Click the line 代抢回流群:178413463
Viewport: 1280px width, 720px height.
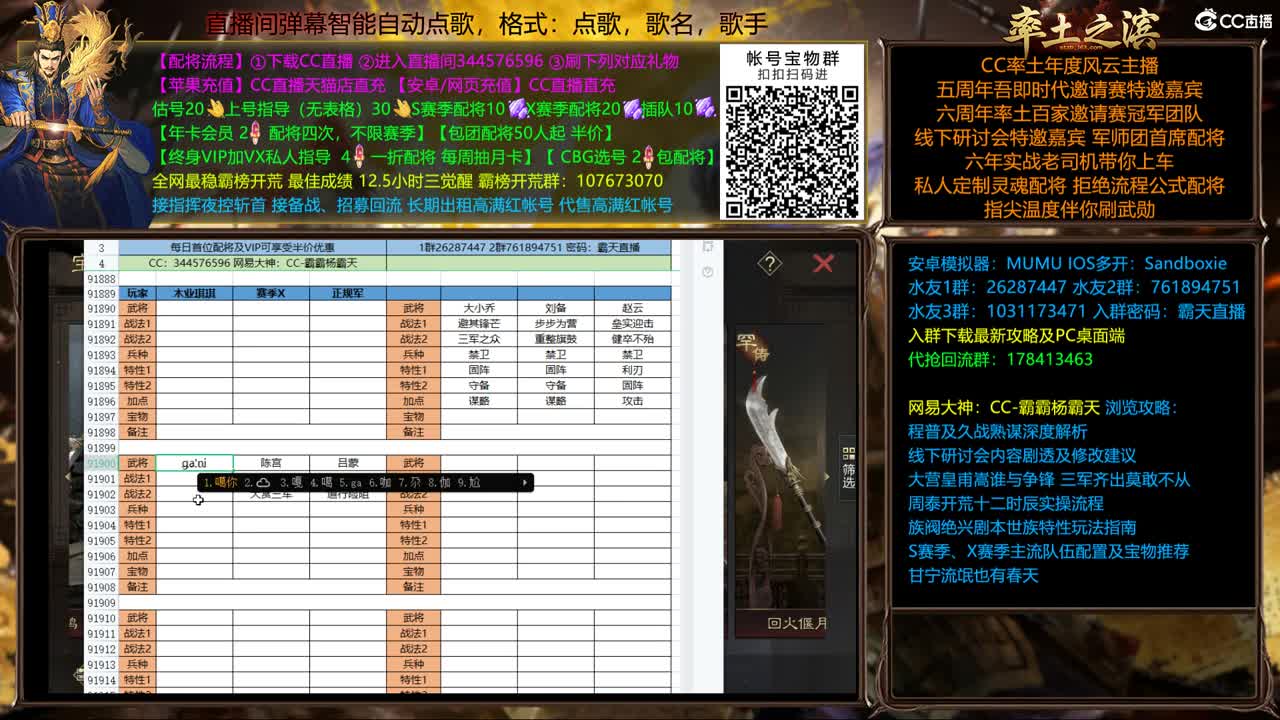[1000, 359]
